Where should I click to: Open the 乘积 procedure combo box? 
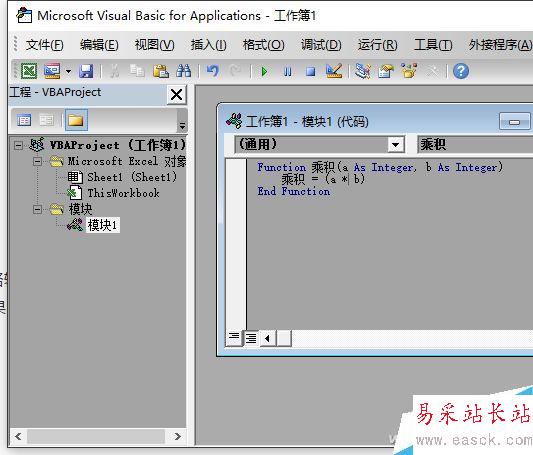click(475, 145)
